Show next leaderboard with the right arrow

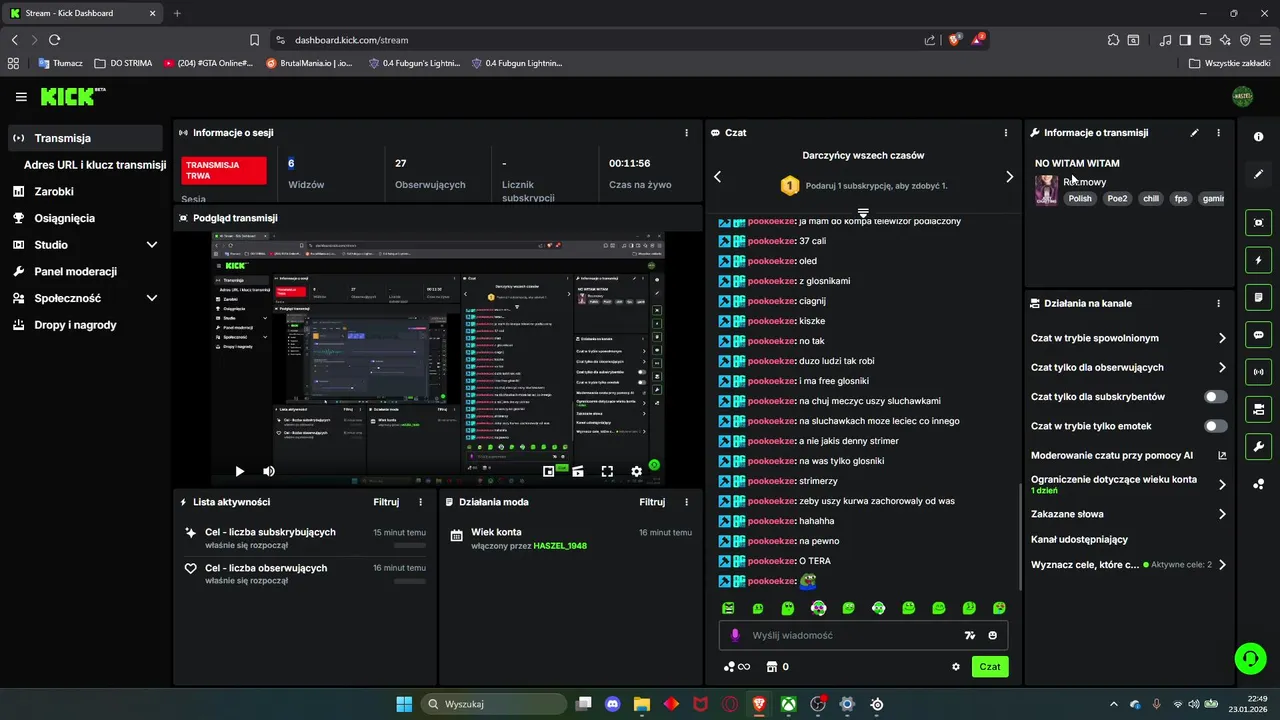(1009, 177)
